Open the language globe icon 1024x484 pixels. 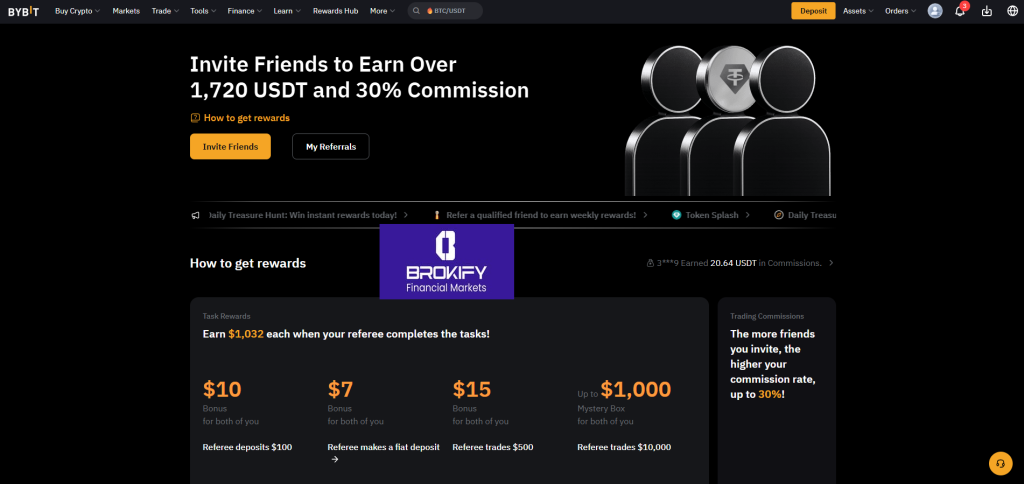click(x=1012, y=11)
